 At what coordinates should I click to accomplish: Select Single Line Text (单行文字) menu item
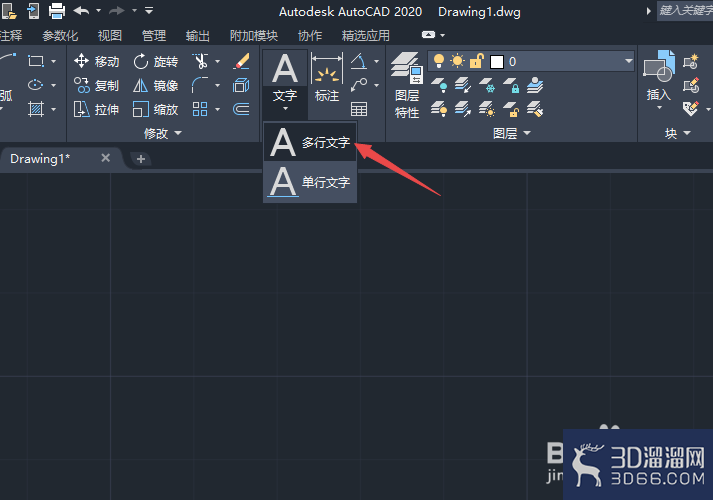(x=310, y=182)
